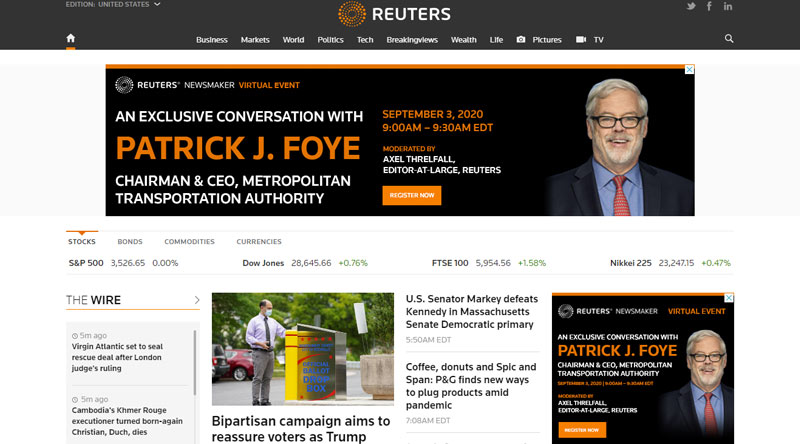This screenshot has height=444, width=800.
Task: Expand the Edition: United States dropdown
Action: [112, 4]
